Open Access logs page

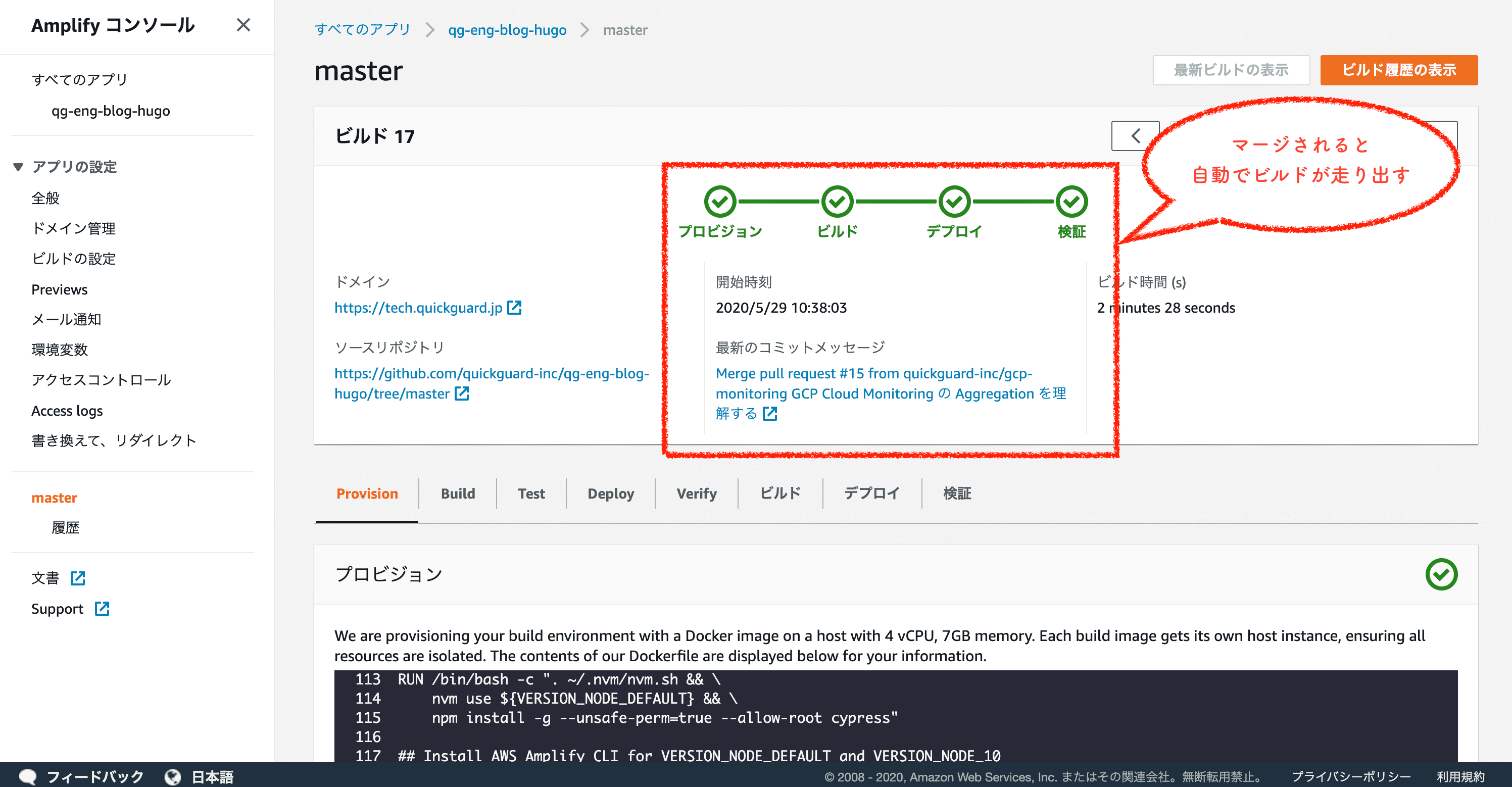(x=67, y=411)
